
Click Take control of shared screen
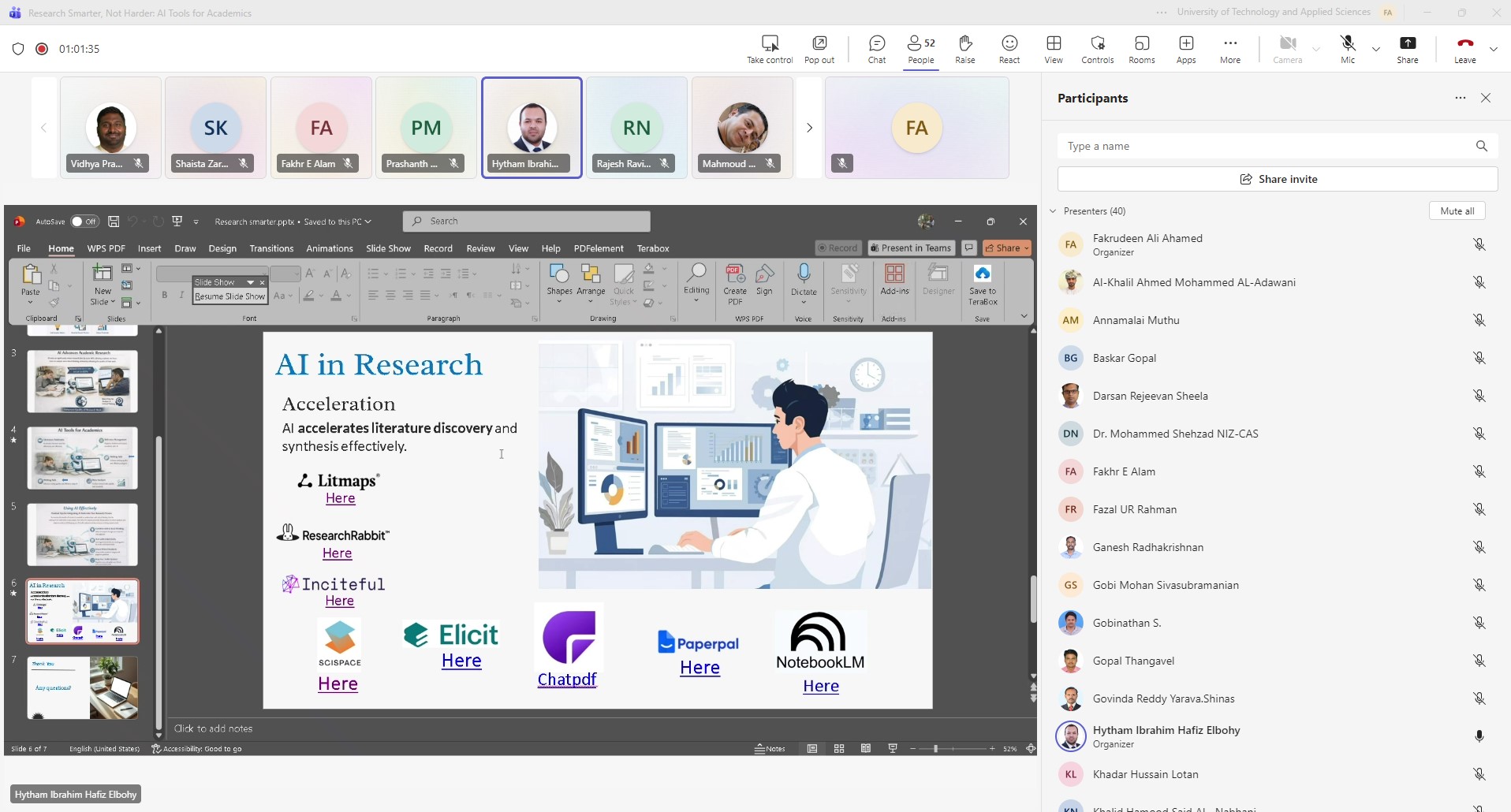tap(770, 49)
